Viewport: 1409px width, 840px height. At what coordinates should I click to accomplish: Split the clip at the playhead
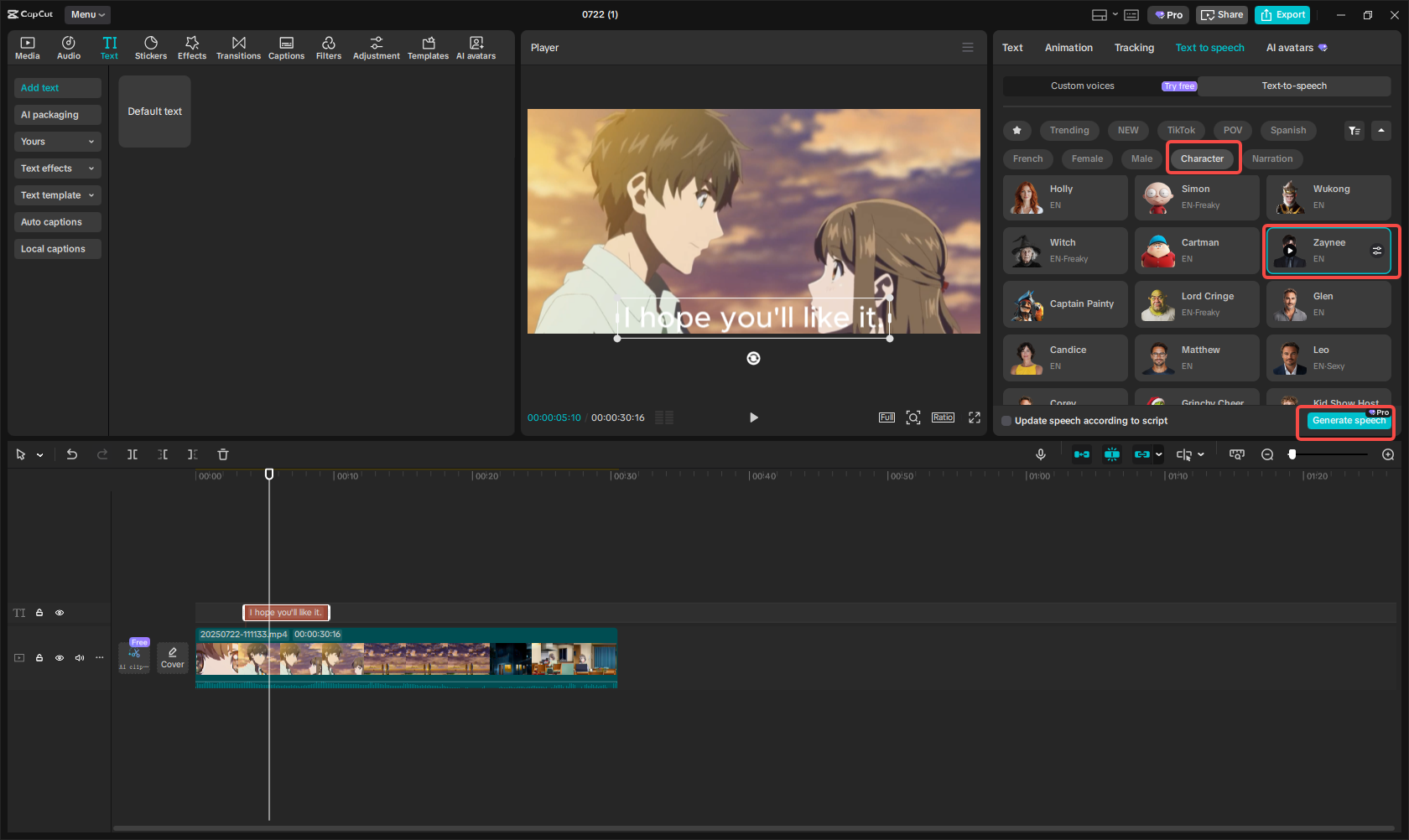[132, 454]
